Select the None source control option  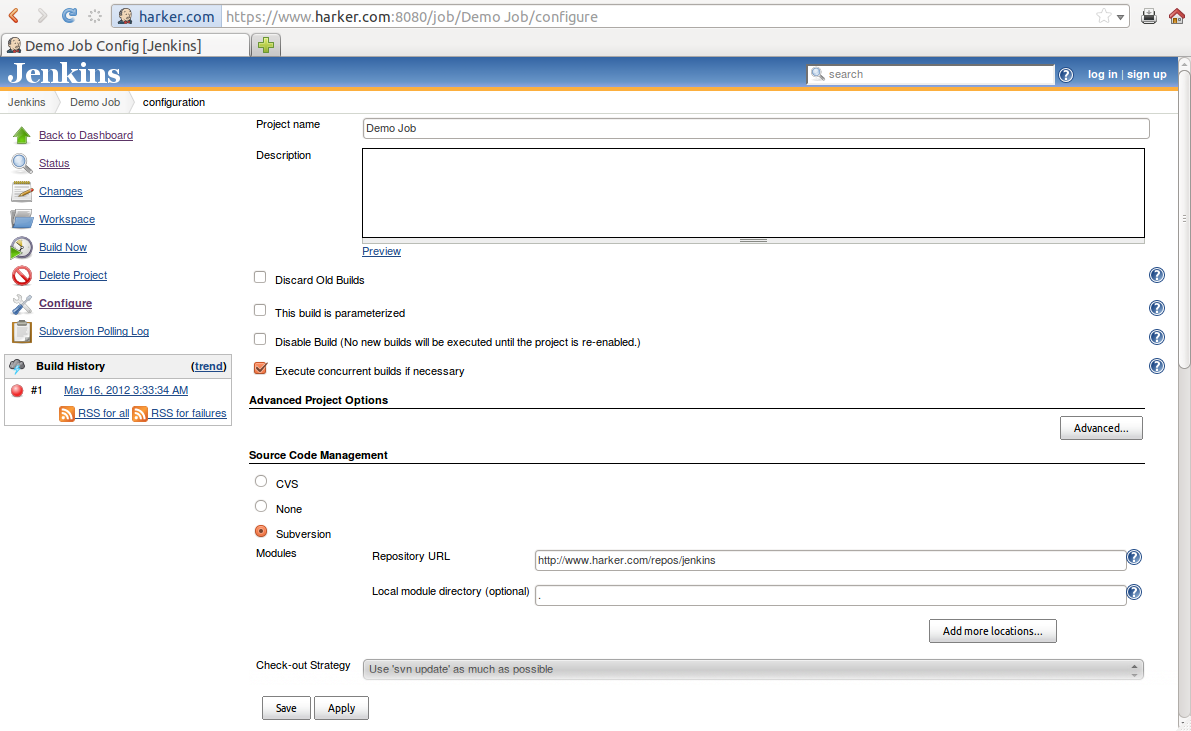261,506
